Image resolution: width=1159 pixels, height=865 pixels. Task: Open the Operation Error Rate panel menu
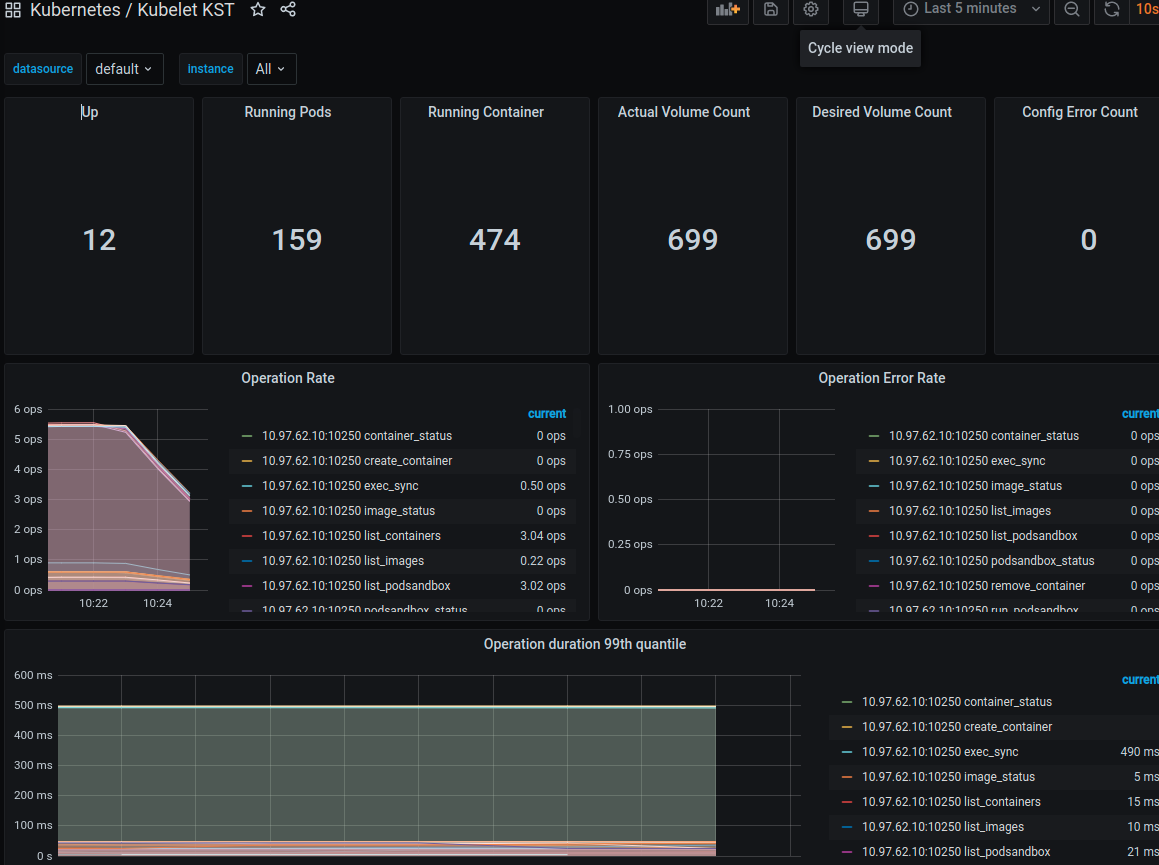pyautogui.click(x=882, y=378)
